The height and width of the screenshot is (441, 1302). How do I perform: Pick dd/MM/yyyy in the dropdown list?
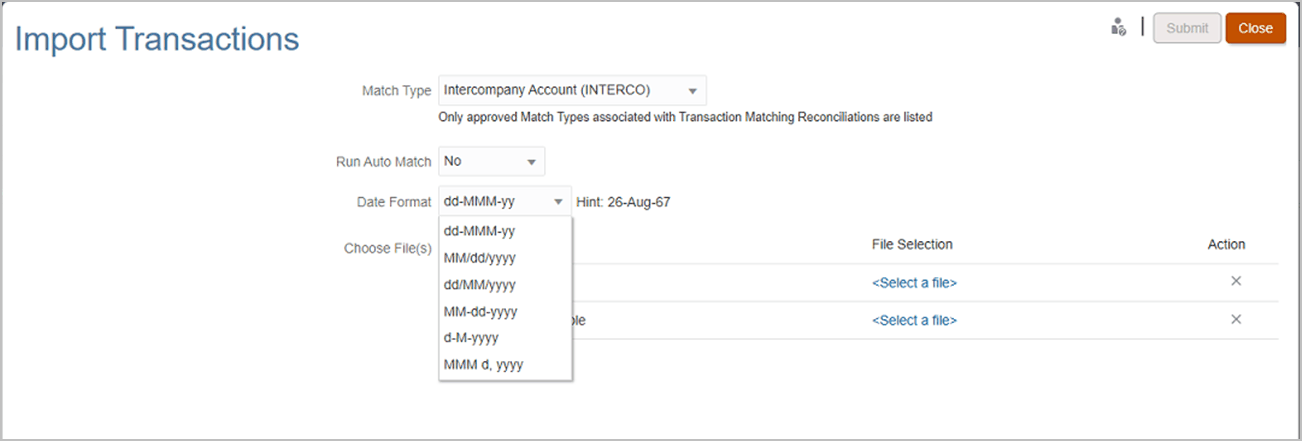[x=479, y=284]
